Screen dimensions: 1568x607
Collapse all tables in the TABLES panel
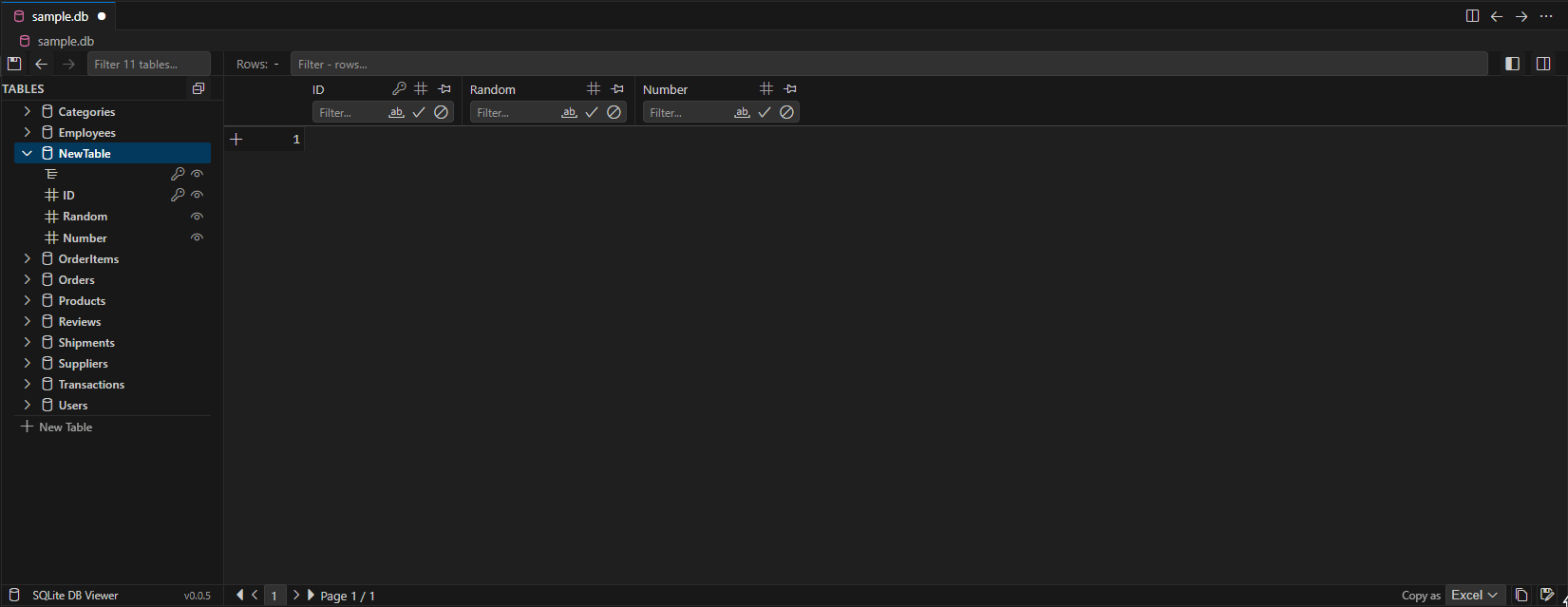[198, 88]
